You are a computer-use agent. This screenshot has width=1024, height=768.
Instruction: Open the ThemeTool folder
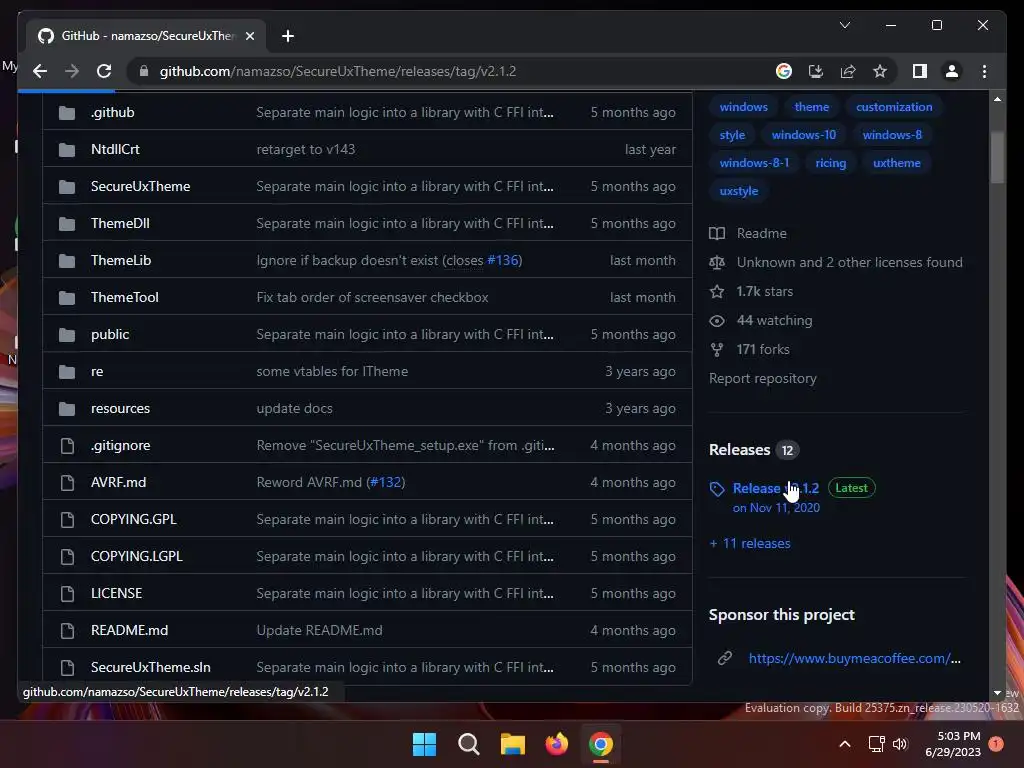[x=125, y=297]
